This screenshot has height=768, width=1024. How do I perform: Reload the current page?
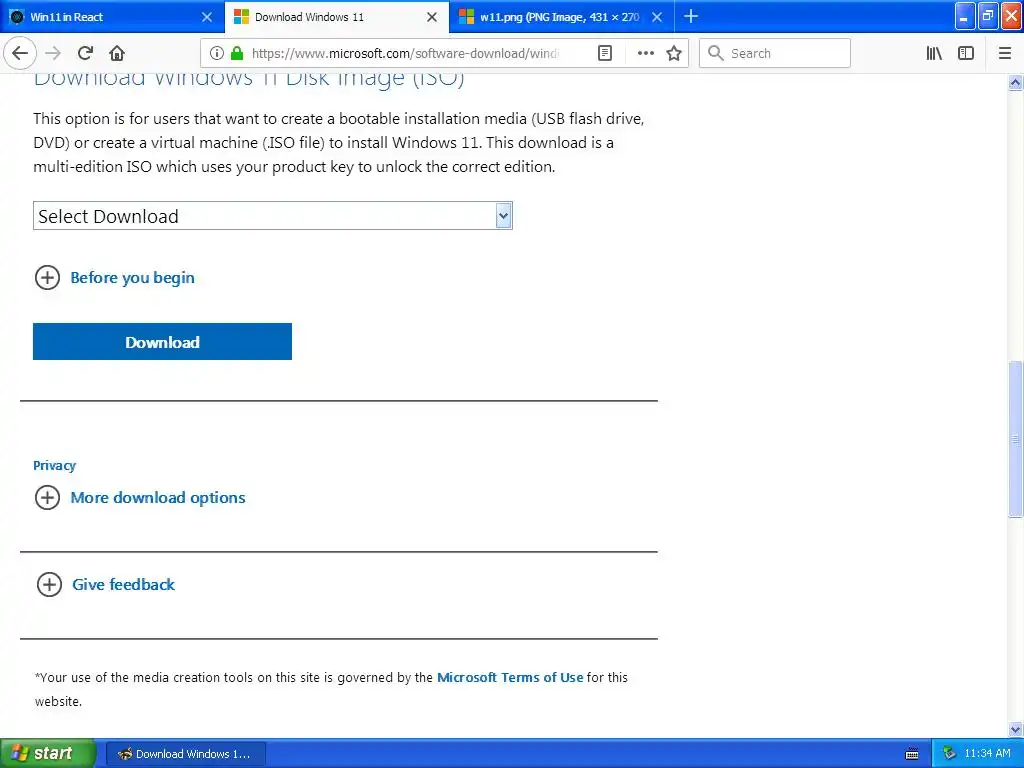coord(85,54)
